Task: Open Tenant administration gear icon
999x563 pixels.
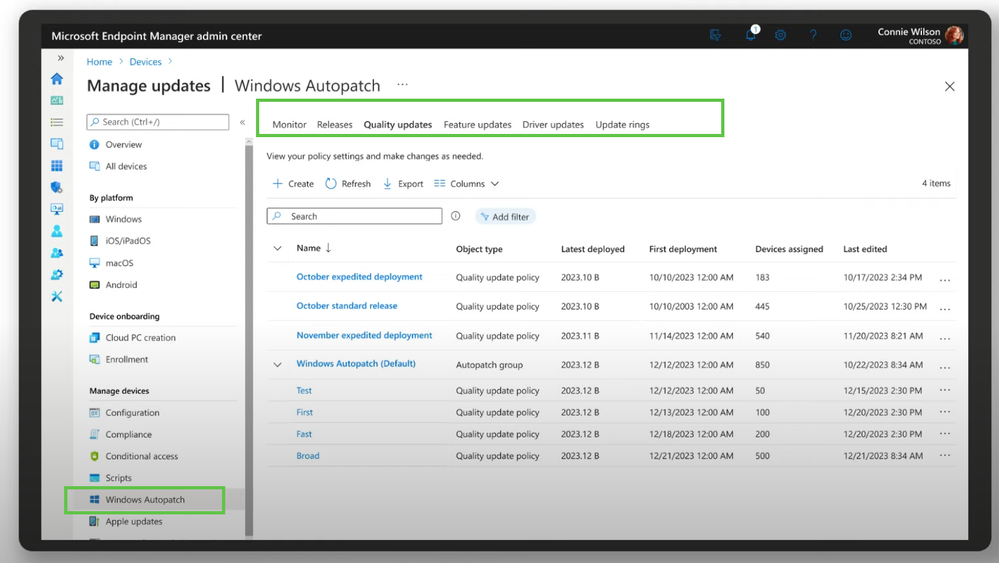Action: (x=57, y=274)
